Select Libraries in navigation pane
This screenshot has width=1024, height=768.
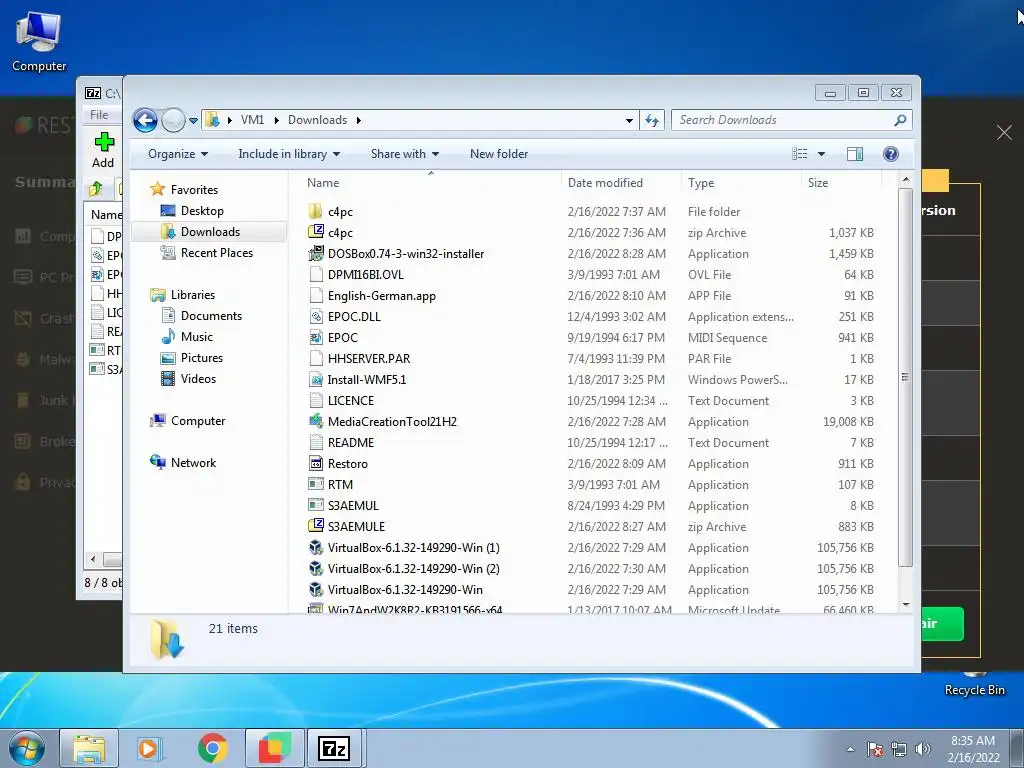[x=183, y=295]
